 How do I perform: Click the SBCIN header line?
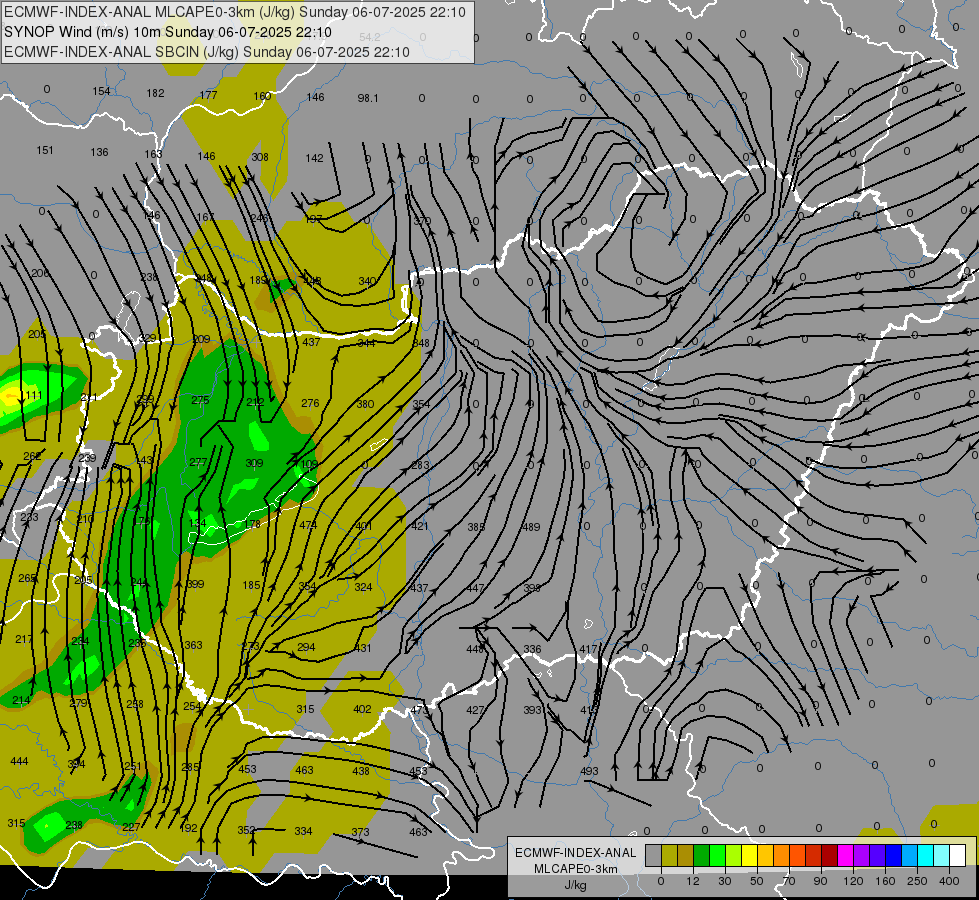[x=207, y=52]
